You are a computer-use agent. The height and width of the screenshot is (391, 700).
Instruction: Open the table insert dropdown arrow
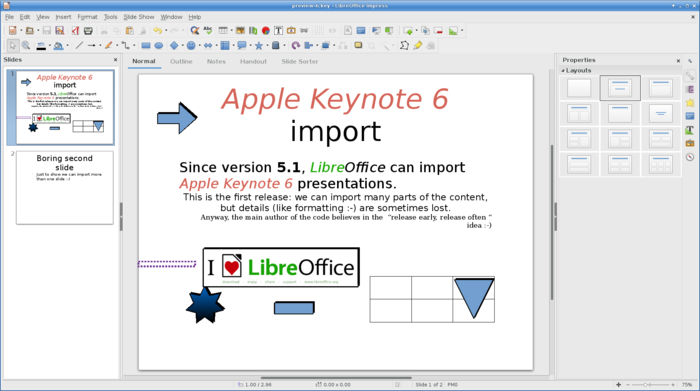pos(231,31)
